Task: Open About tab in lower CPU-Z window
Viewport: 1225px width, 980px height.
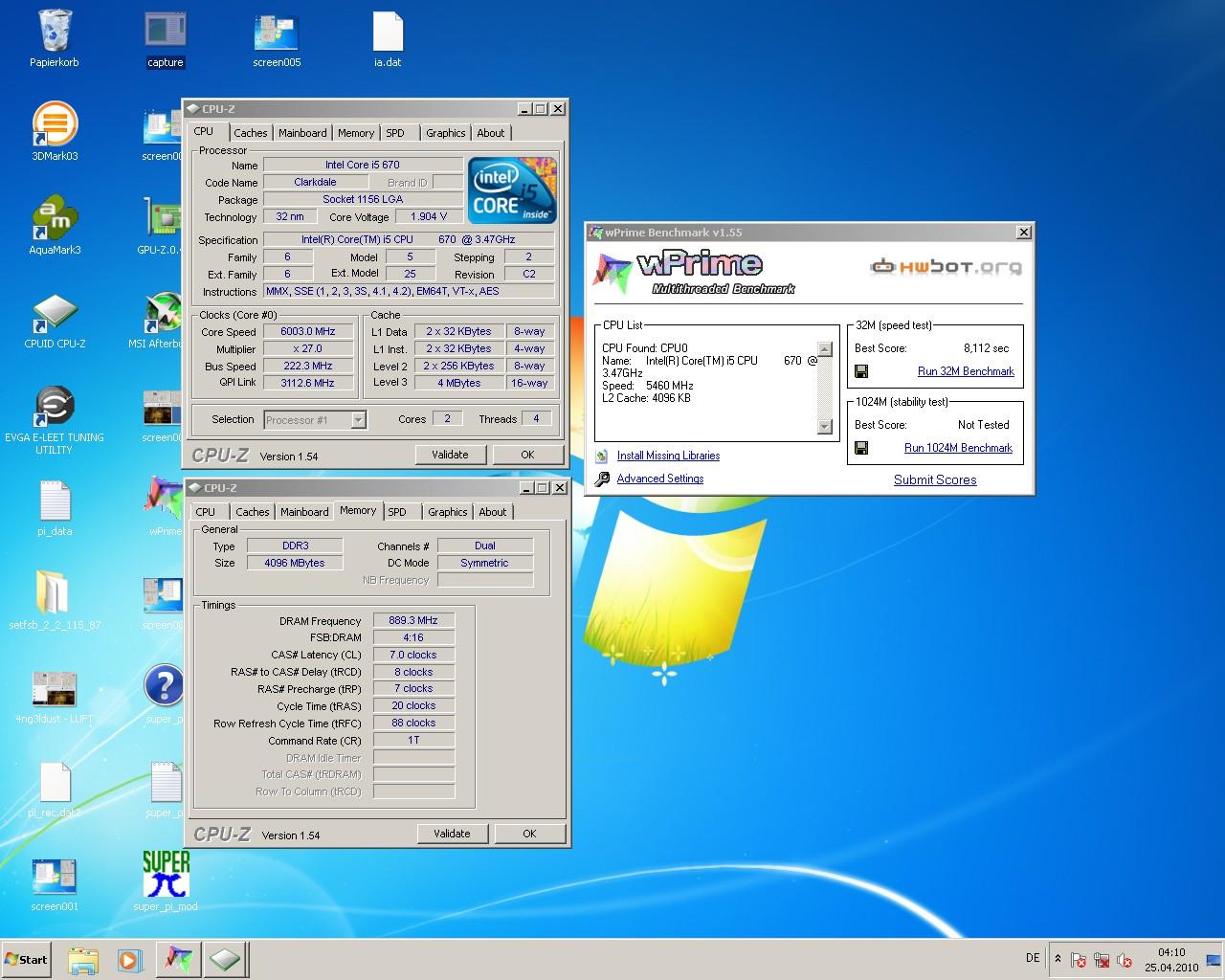Action: 493,512
